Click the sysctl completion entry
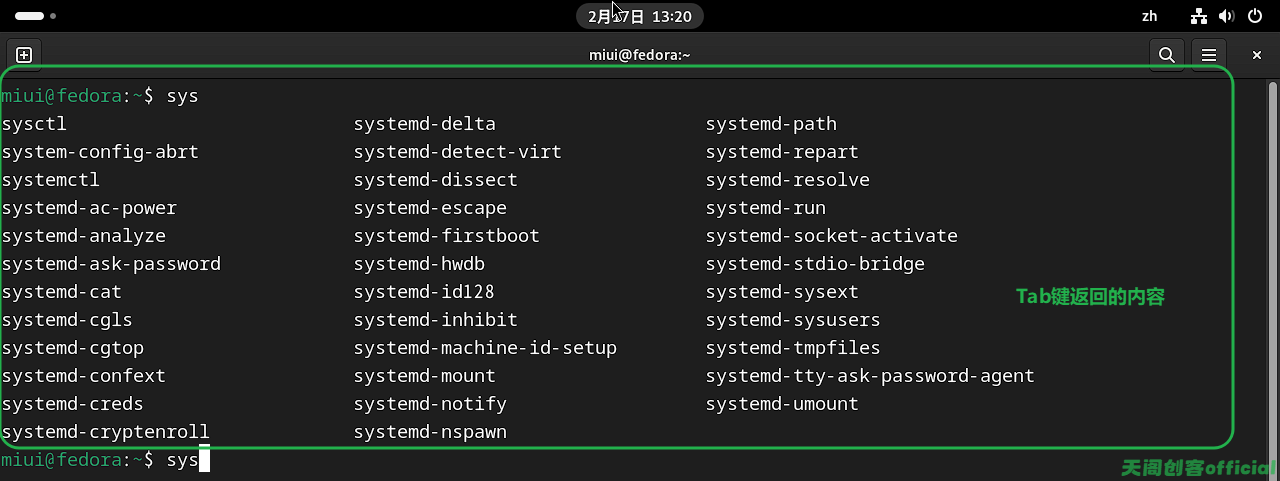This screenshot has height=481, width=1280. pyautogui.click(x=34, y=124)
